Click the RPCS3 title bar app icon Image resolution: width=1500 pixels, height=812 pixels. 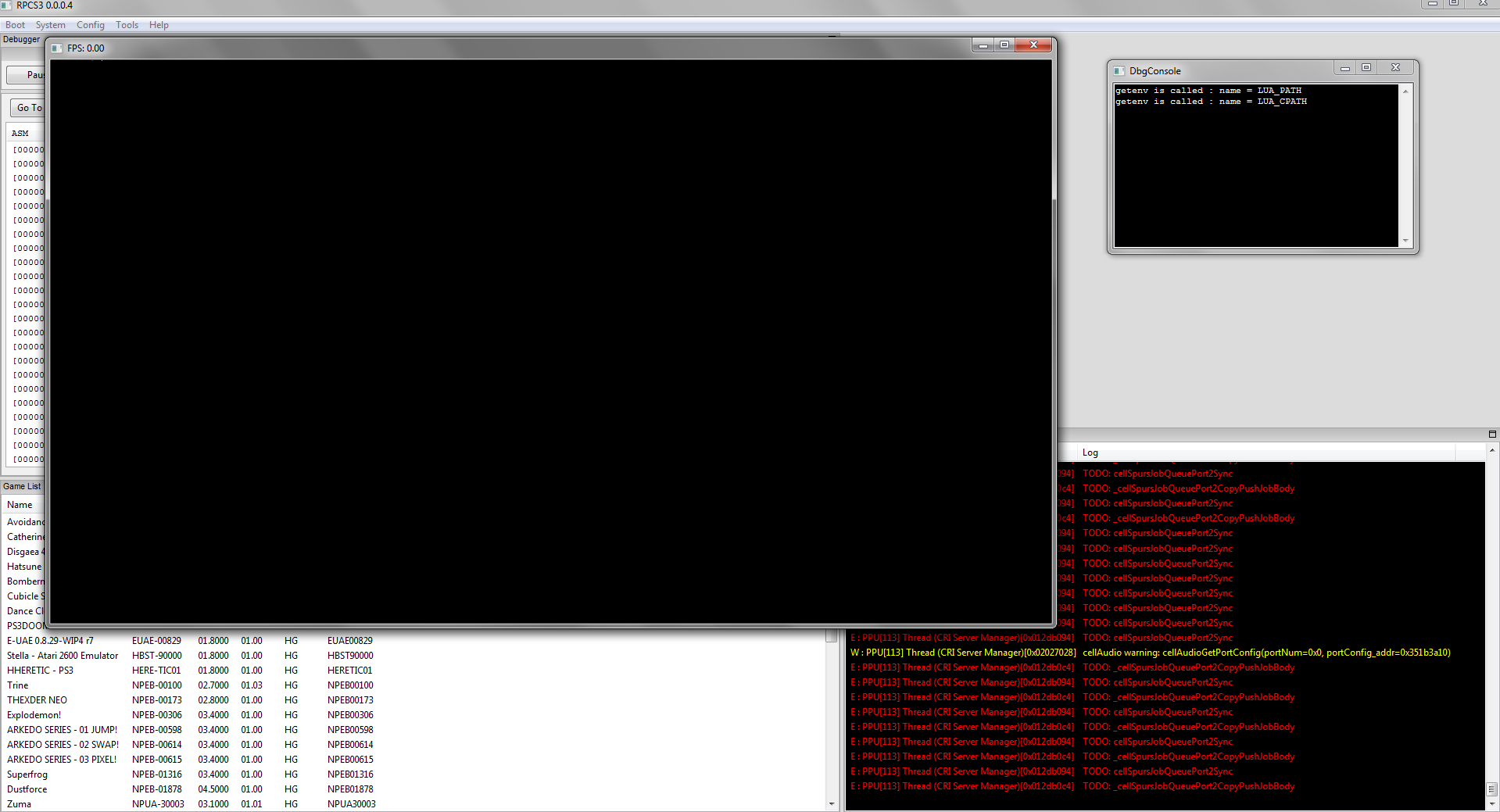tap(7, 5)
